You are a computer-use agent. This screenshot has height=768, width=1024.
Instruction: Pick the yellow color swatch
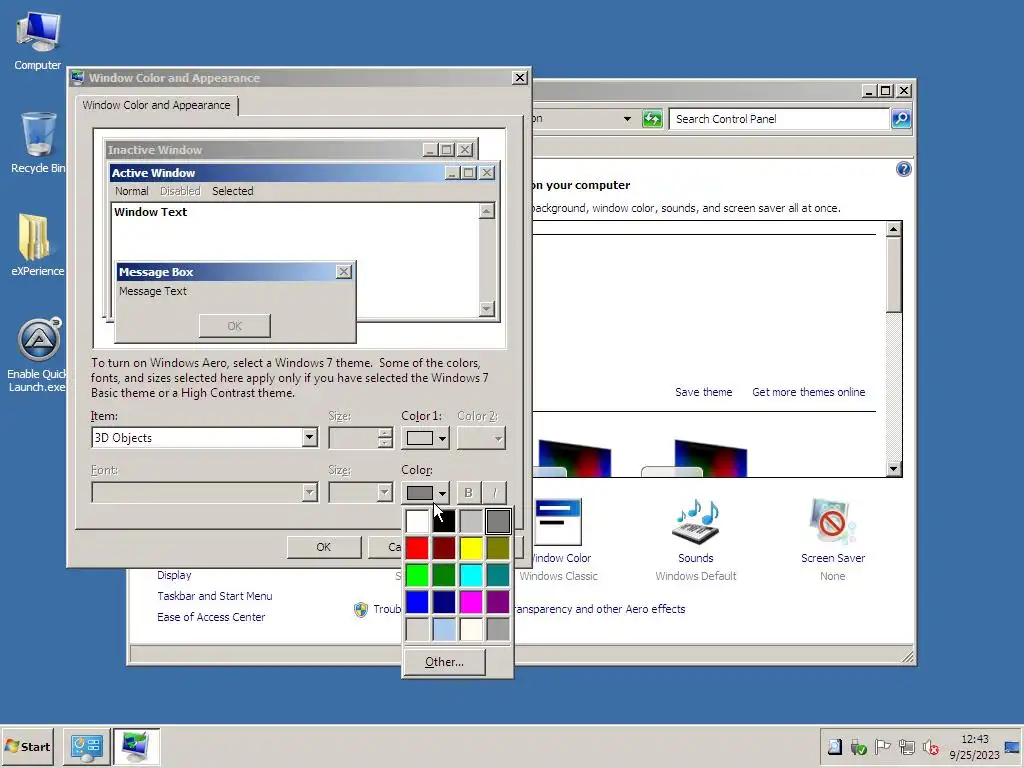(471, 548)
